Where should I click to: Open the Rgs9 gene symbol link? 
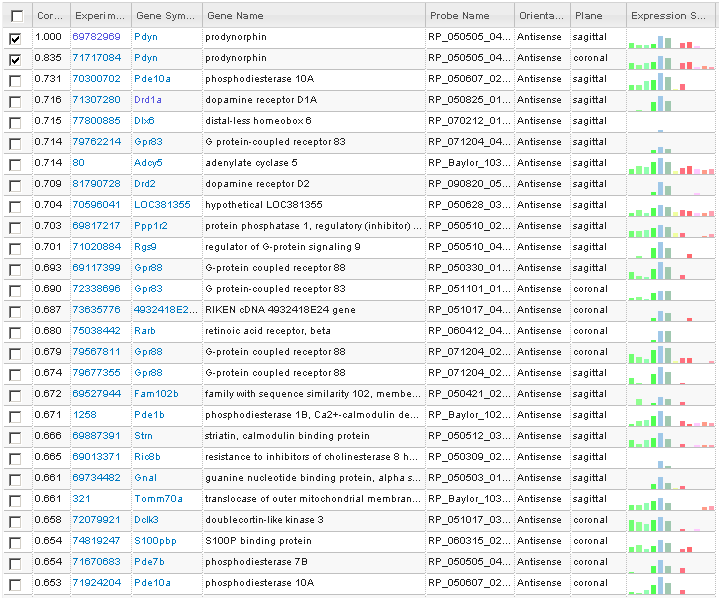[x=145, y=247]
